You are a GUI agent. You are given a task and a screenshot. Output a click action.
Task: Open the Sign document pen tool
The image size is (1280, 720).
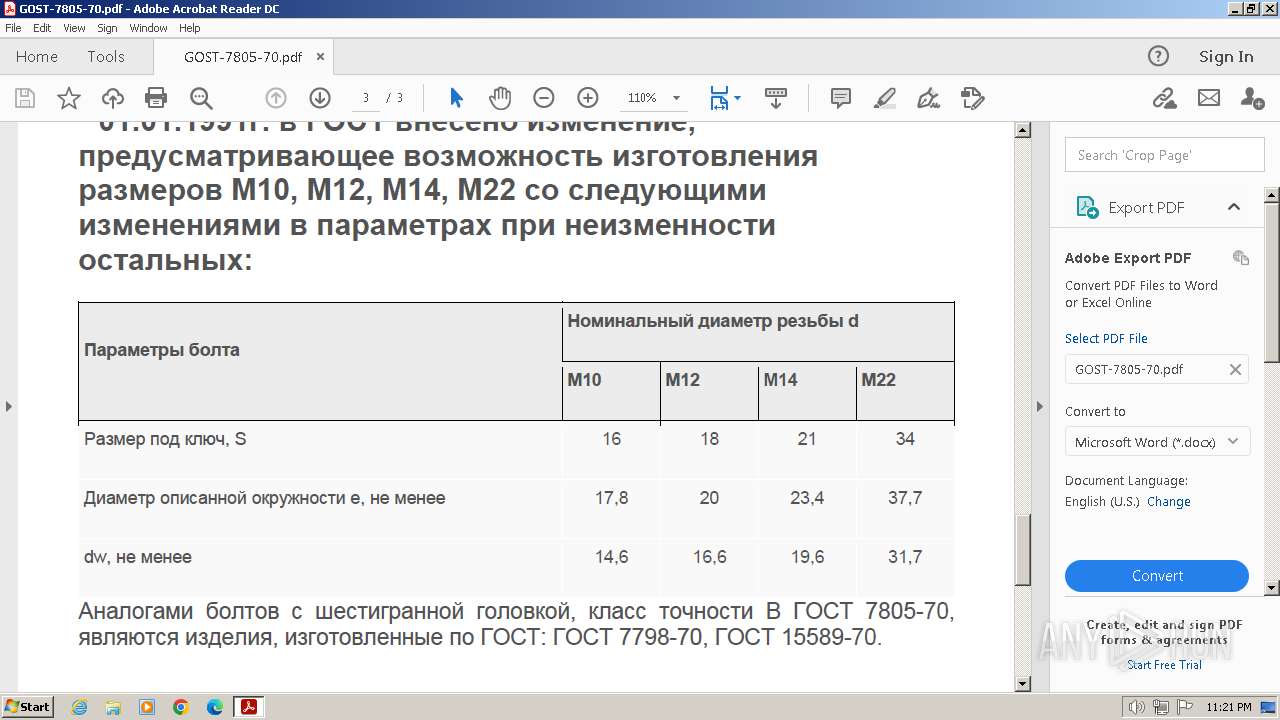tap(928, 98)
